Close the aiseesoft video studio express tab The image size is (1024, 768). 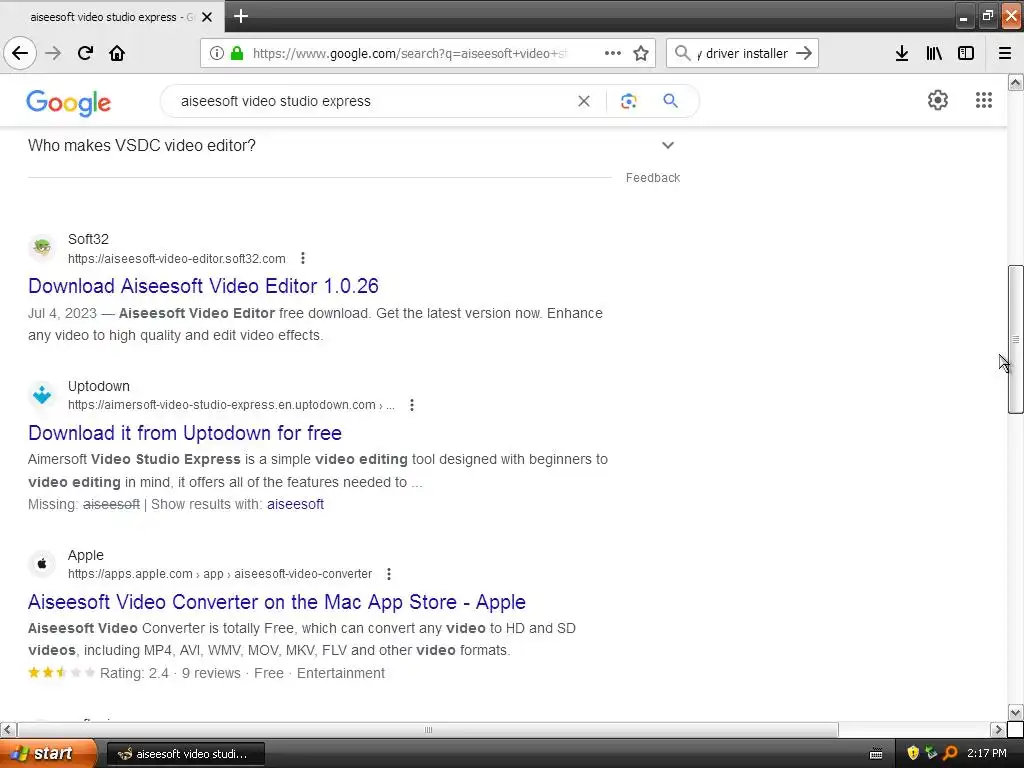click(207, 17)
